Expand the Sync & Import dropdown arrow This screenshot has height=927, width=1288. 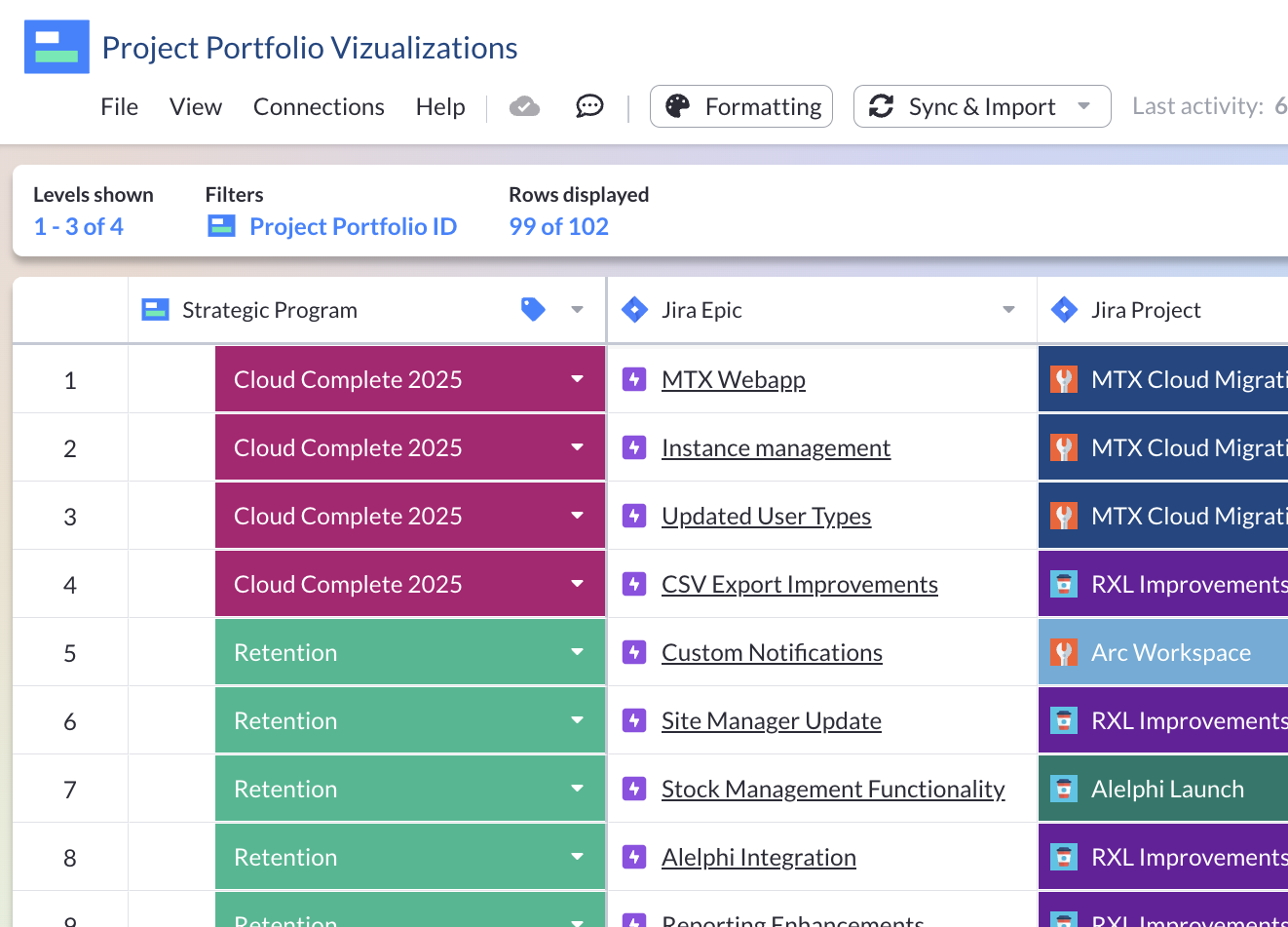click(1083, 106)
